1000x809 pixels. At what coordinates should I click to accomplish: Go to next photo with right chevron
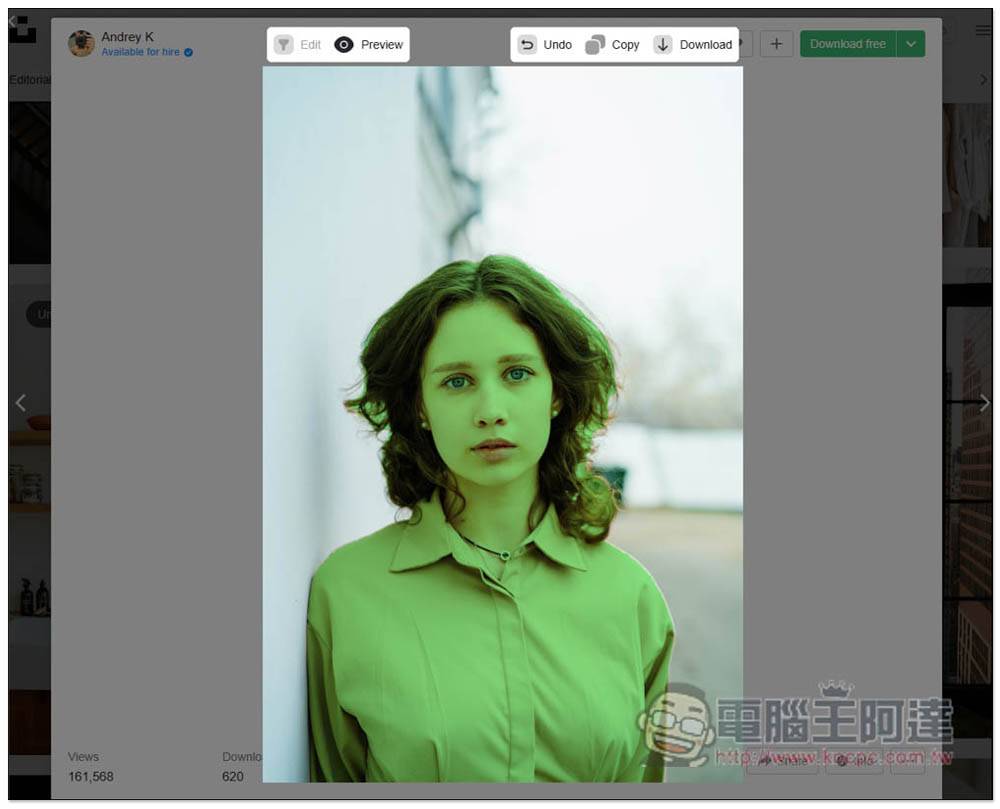[x=984, y=403]
